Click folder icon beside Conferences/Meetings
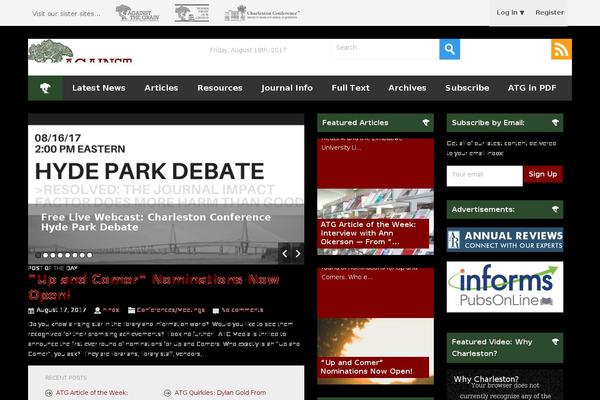Screen dimensions: 600x400 (x=131, y=310)
